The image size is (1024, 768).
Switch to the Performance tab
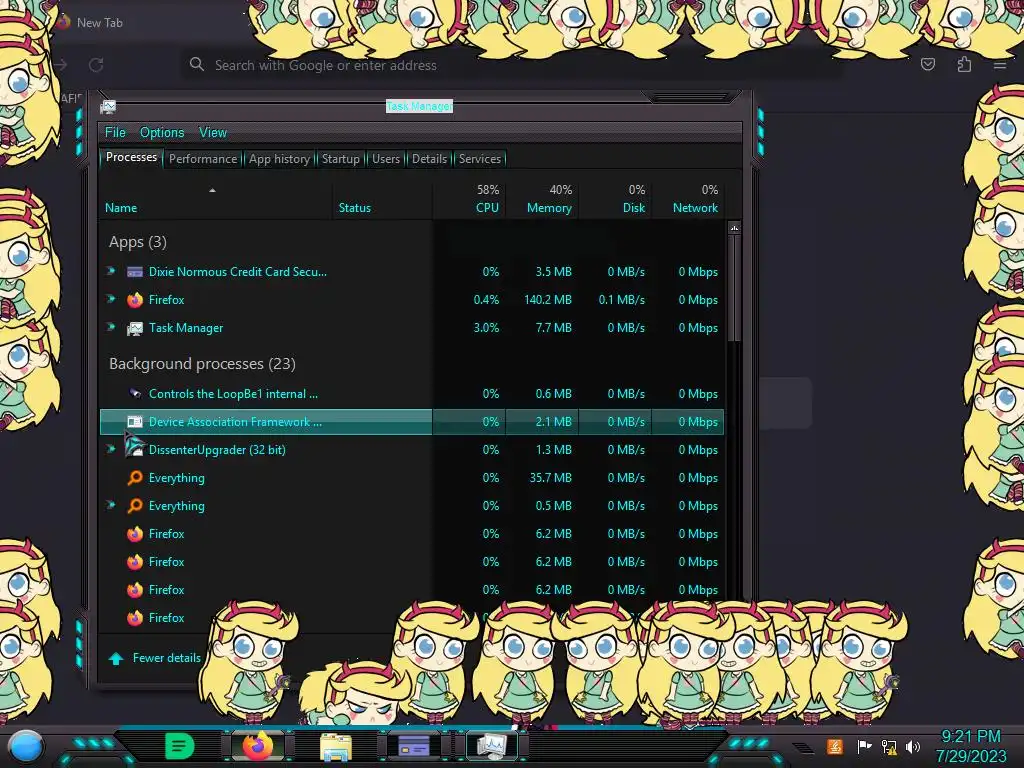[203, 159]
